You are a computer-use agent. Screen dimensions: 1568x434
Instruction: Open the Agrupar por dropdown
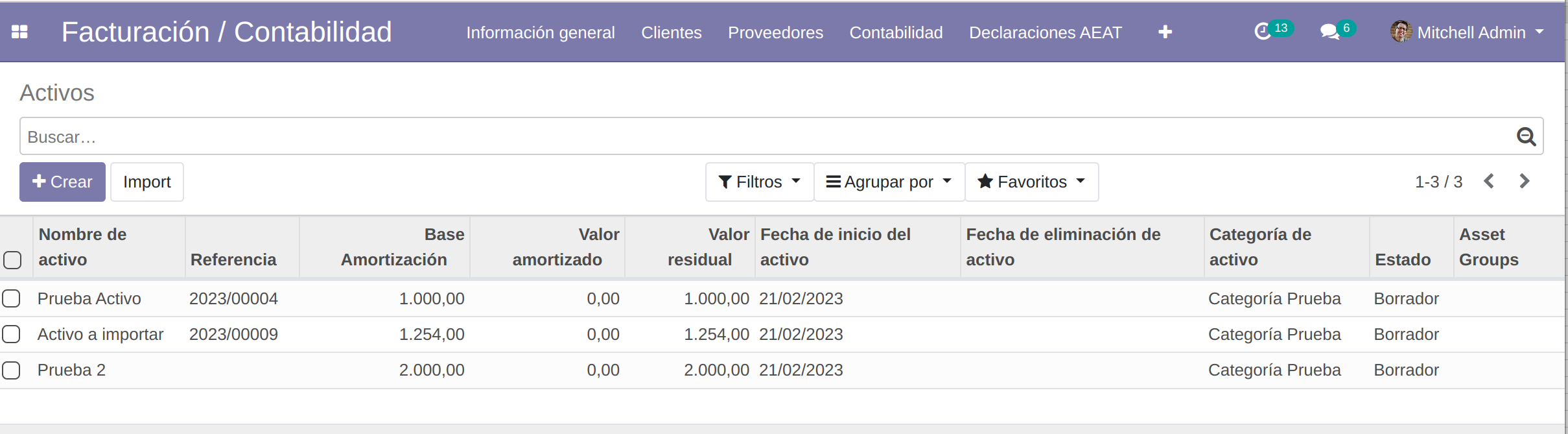889,182
